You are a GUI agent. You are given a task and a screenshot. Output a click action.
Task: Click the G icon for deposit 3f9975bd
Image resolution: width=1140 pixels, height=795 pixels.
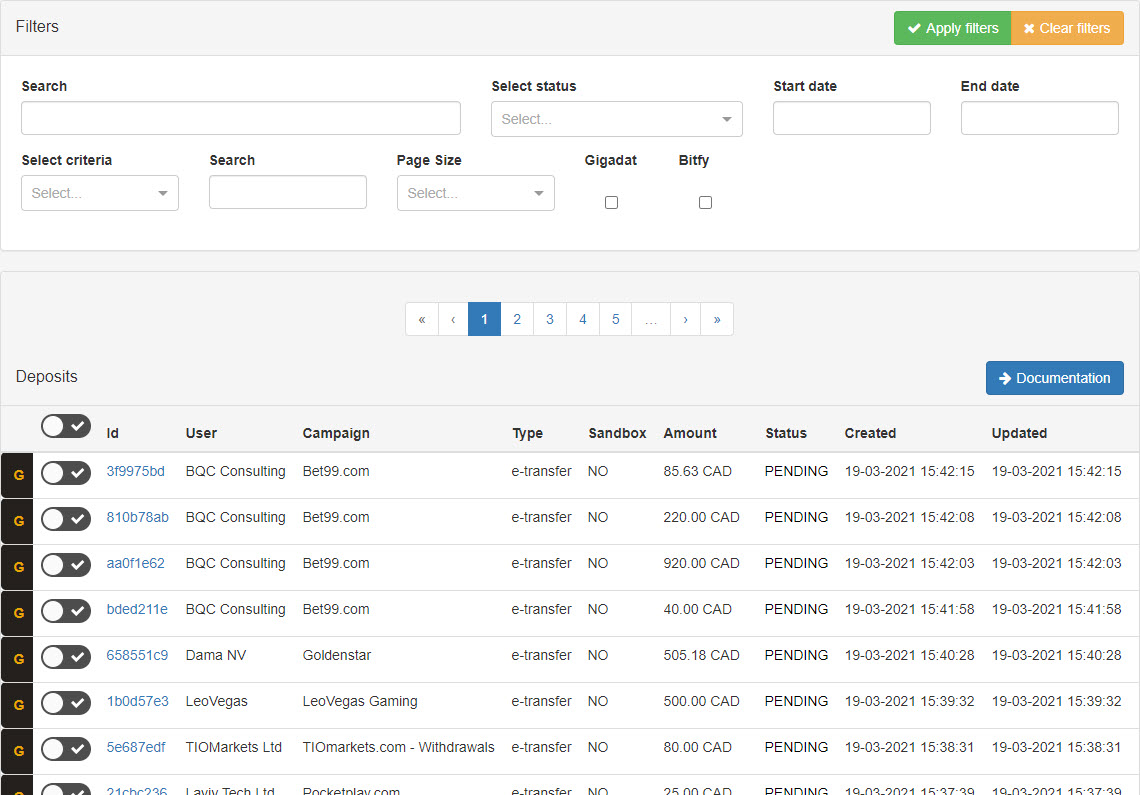(x=17, y=476)
